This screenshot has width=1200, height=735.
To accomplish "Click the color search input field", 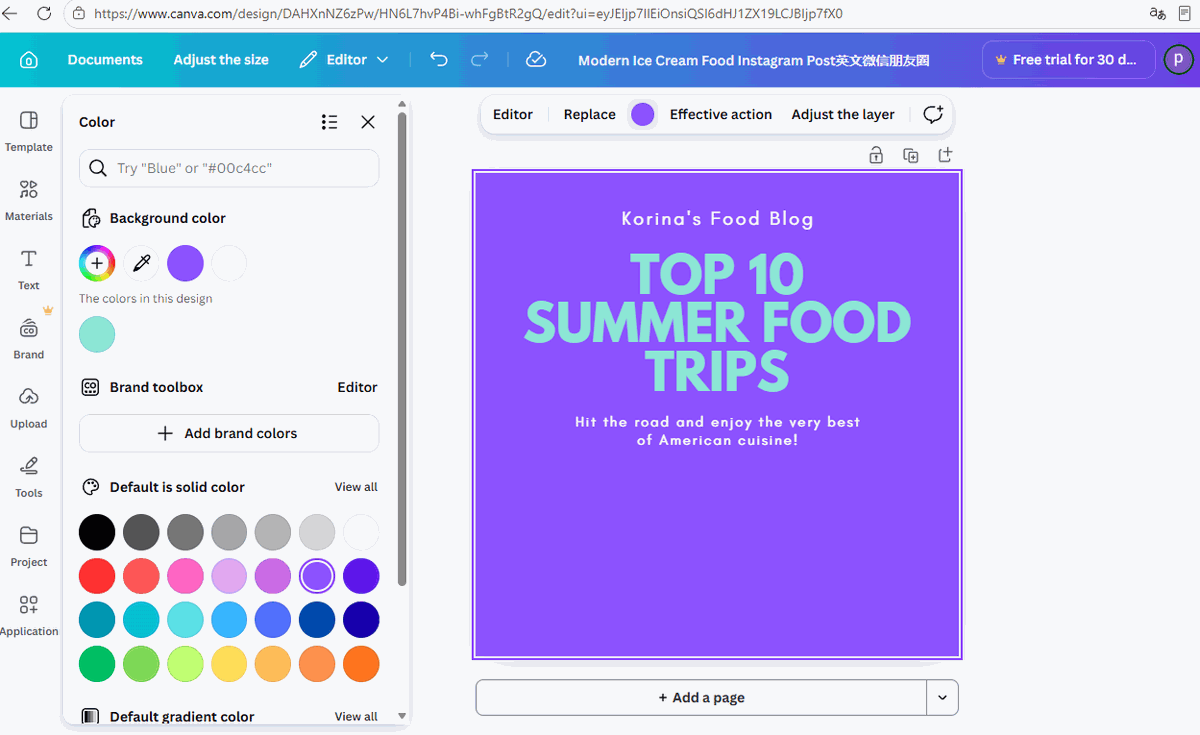I will 229,168.
